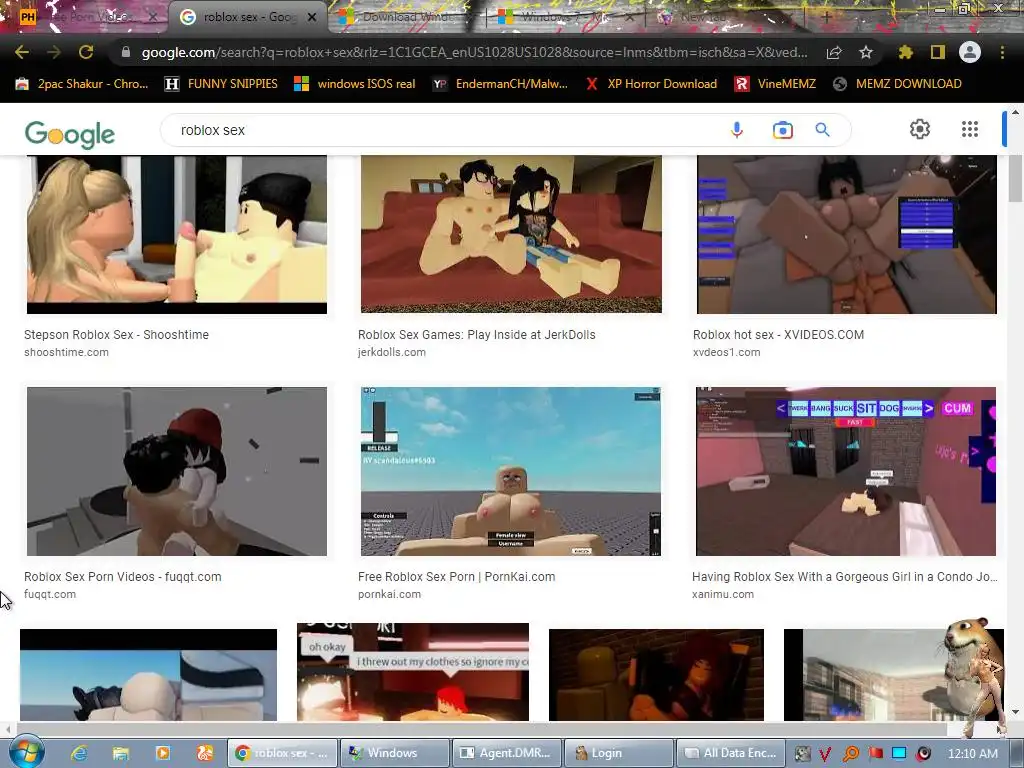This screenshot has height=768, width=1024.
Task: Go to the Google homepage via logo
Action: pyautogui.click(x=70, y=135)
